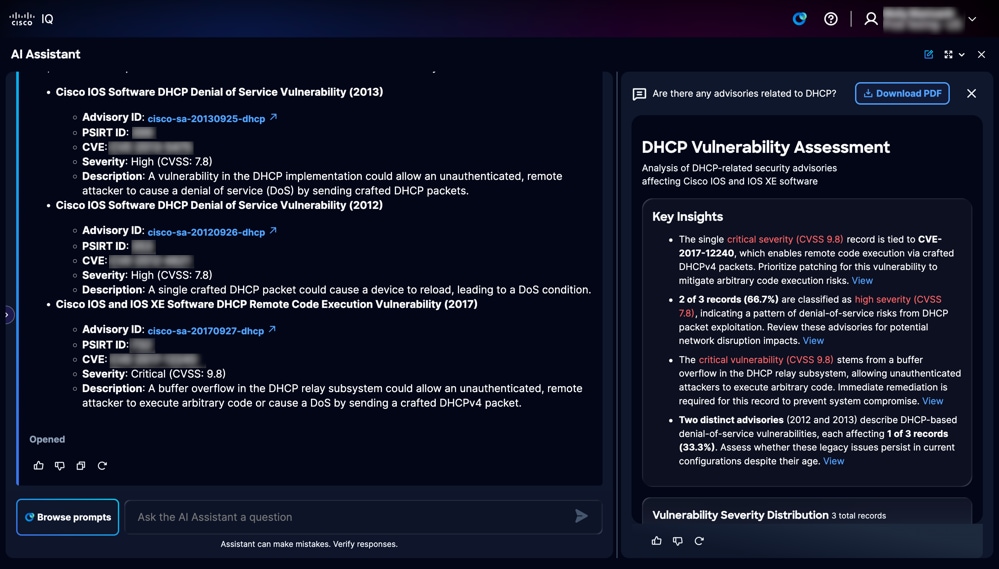Screen dimensions: 999x569
Task: Click the Severity: Critical (CVSS: 9.8) line
Action: 154,374
